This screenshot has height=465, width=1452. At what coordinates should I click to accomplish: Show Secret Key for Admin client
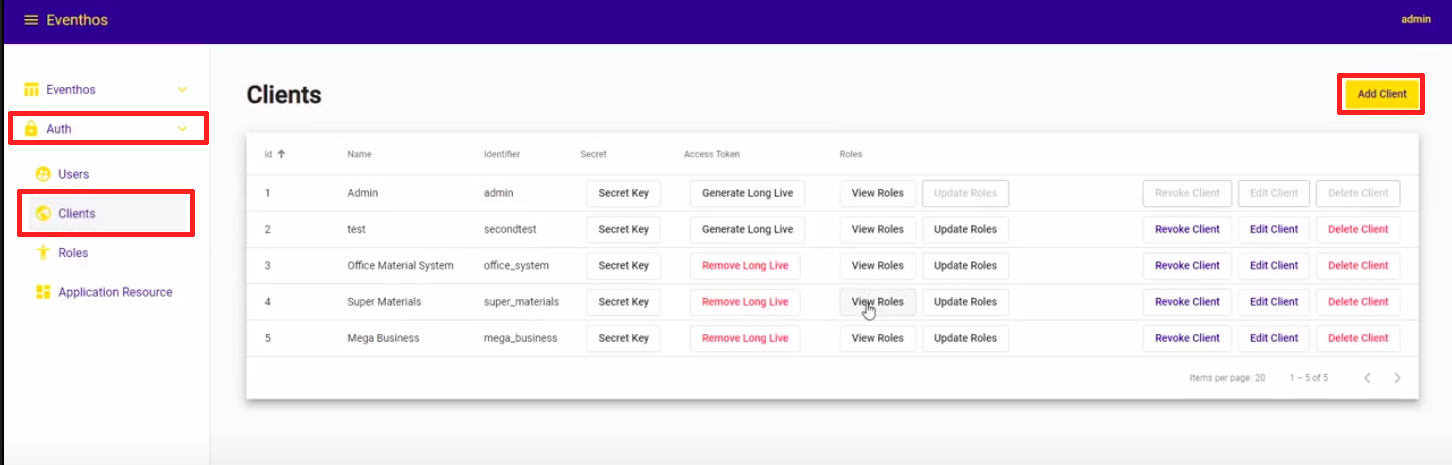623,193
